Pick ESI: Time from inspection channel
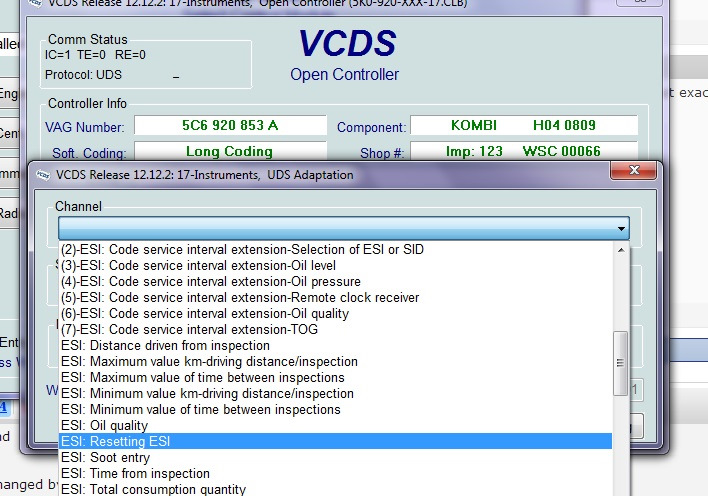 [335, 473]
